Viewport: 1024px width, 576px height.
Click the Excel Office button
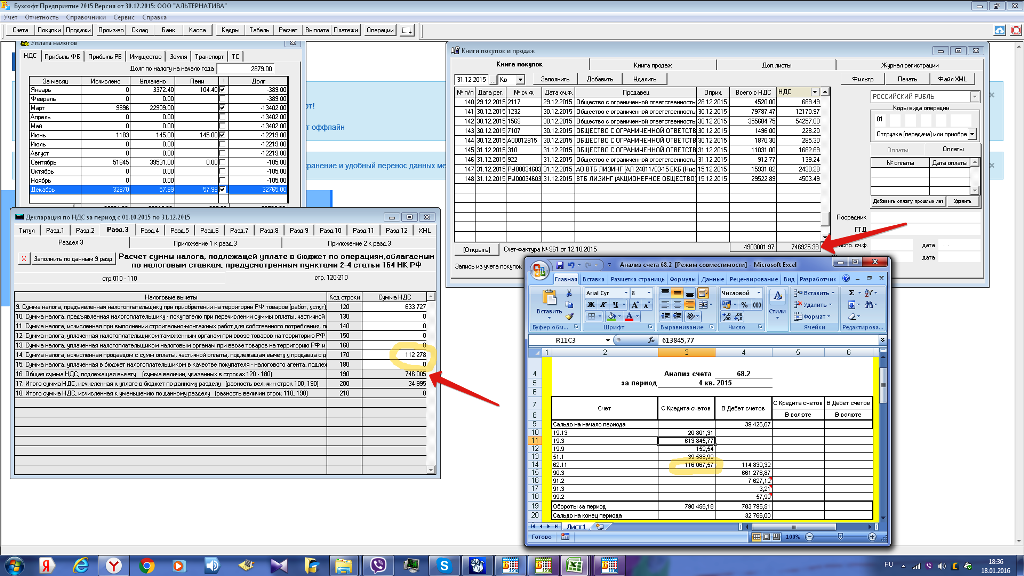pos(540,270)
